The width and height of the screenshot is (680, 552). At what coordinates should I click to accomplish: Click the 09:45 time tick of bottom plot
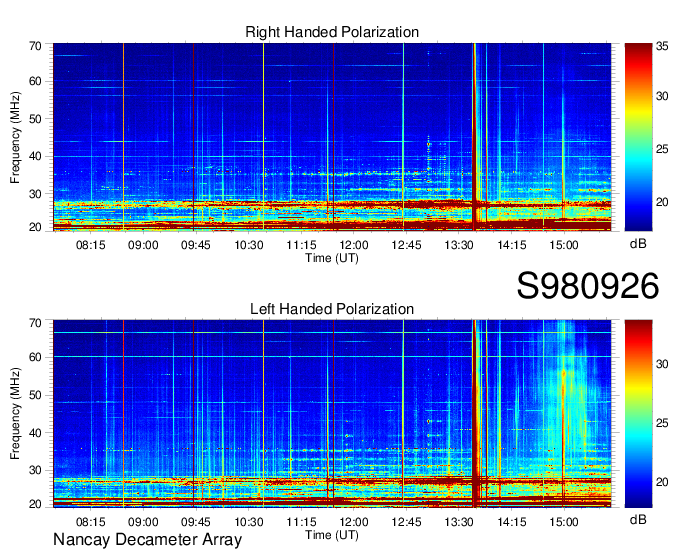coord(196,522)
